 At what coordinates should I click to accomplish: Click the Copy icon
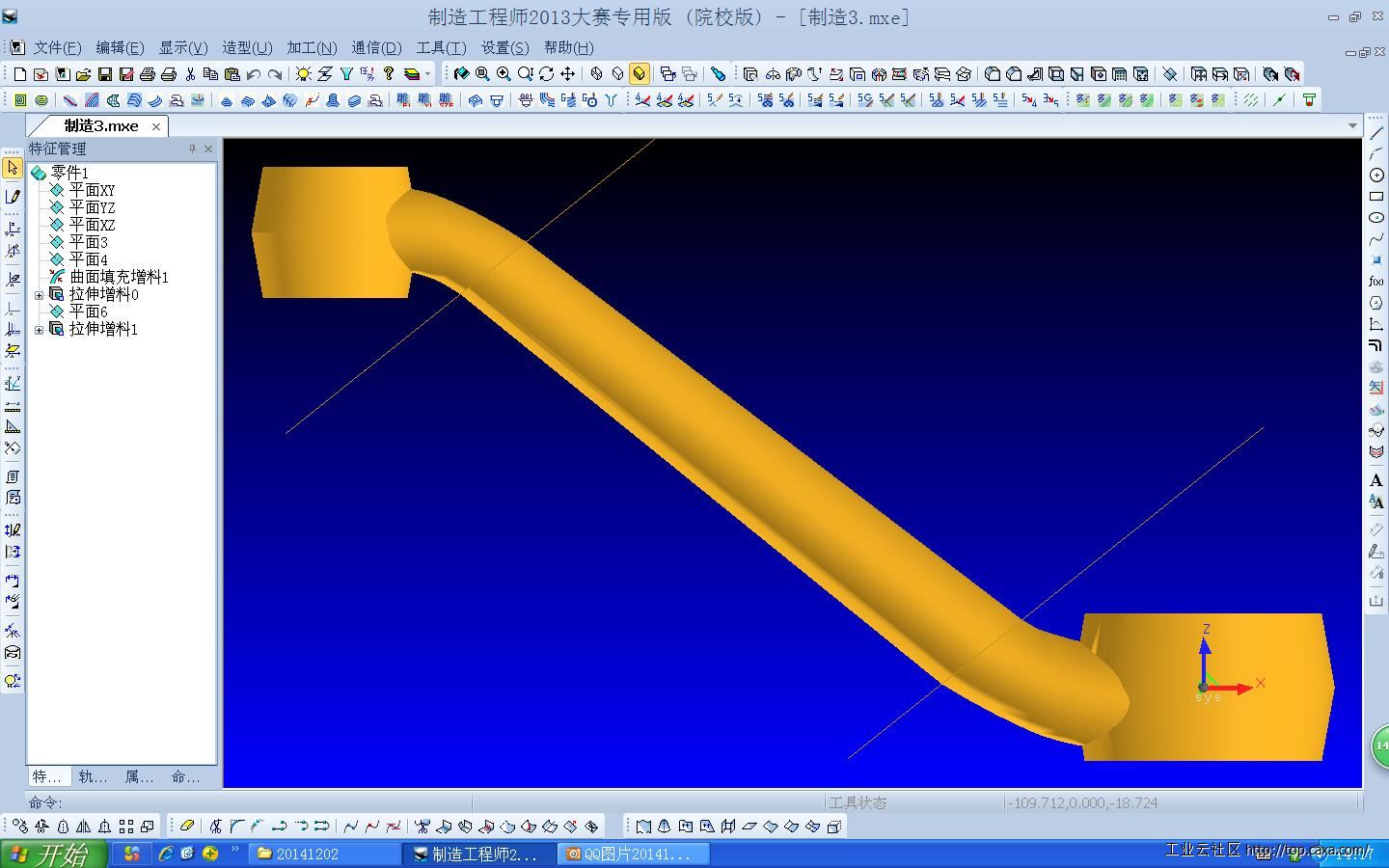(211, 73)
